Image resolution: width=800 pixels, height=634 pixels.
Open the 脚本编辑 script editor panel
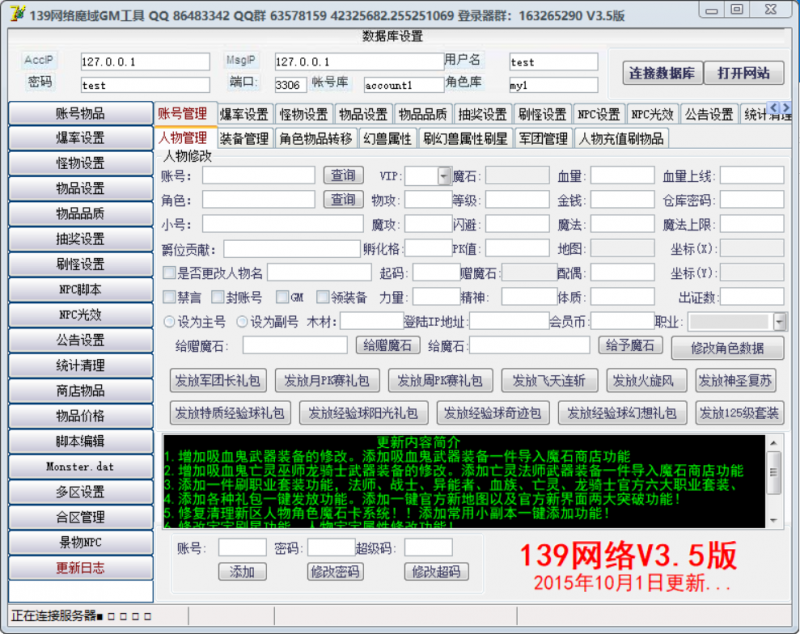coord(75,441)
